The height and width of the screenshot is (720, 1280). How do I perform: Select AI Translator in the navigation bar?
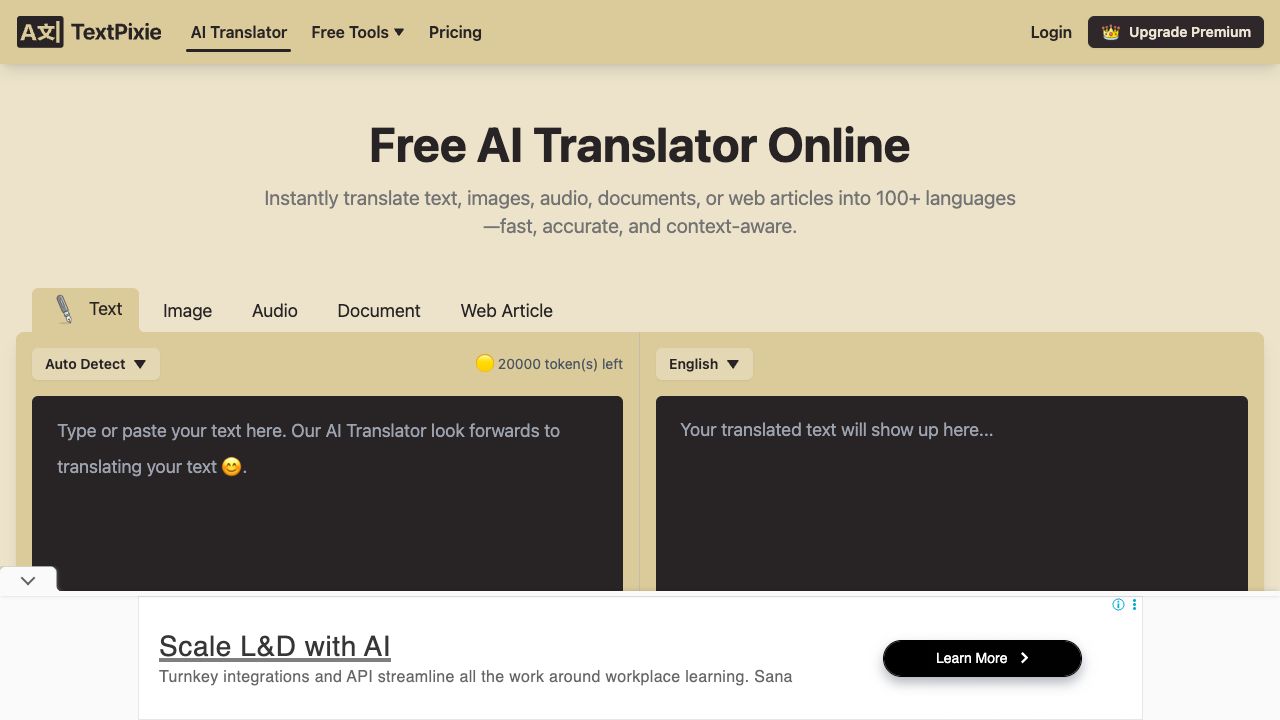(238, 32)
